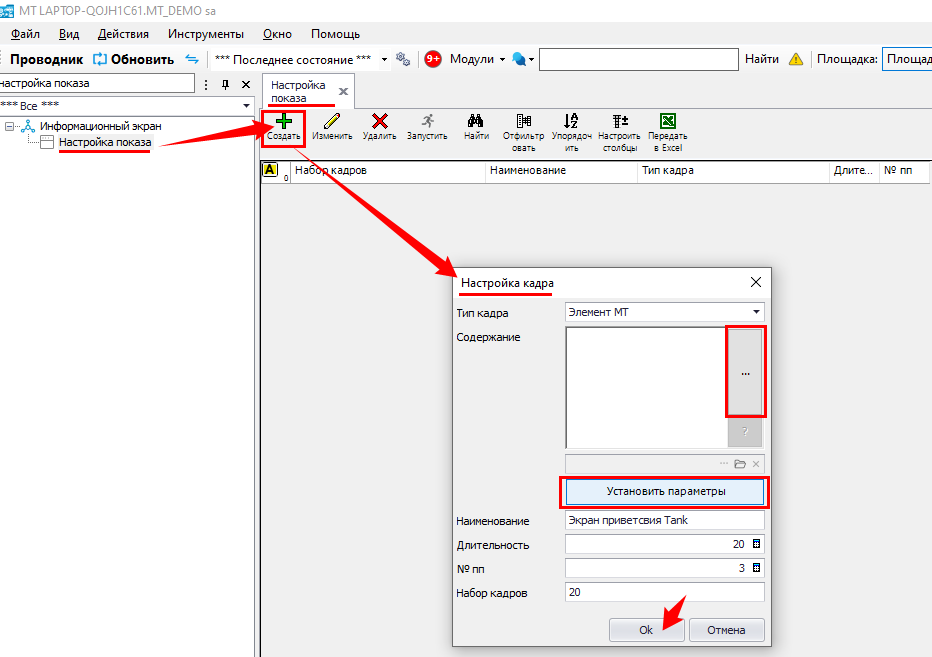
Task: Click the Упорядочить sort icon
Action: 571,122
